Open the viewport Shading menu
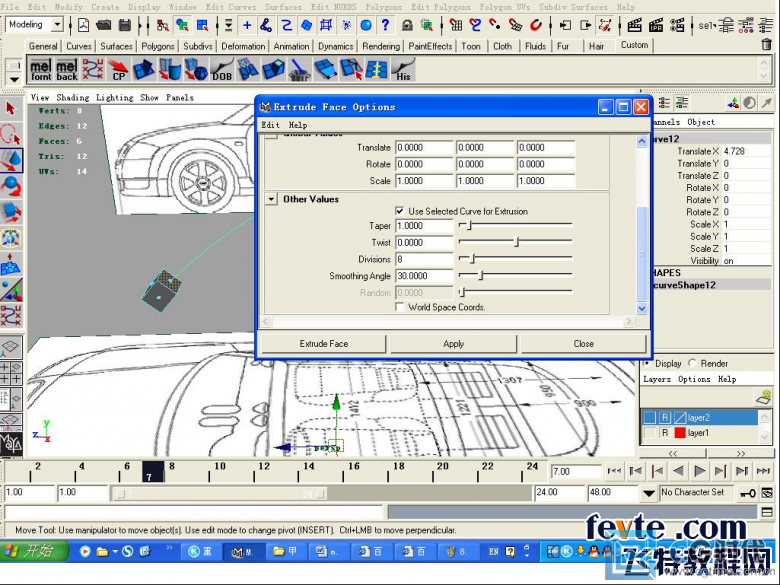Screen dimensions: 780x585 pos(73,98)
